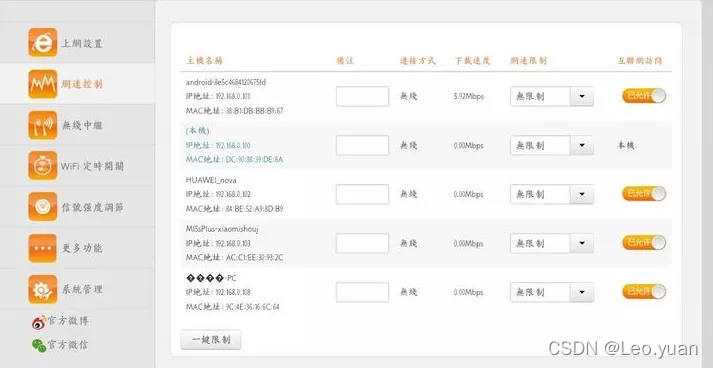Click the 互聯網訪問 column header
The width and height of the screenshot is (713, 368).
tap(639, 60)
